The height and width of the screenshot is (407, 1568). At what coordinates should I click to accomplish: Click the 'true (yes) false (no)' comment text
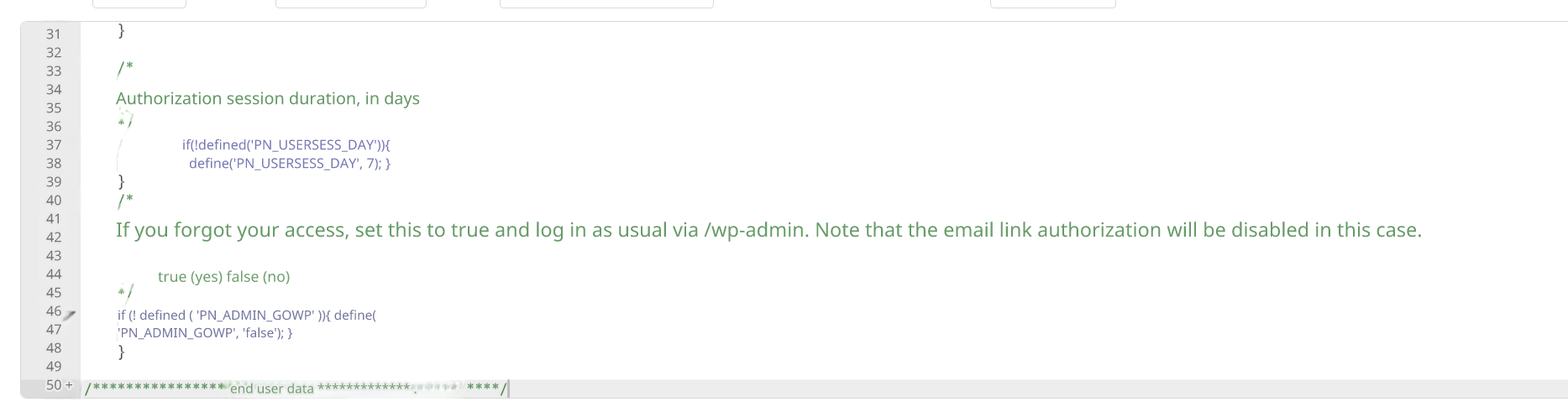pos(223,277)
